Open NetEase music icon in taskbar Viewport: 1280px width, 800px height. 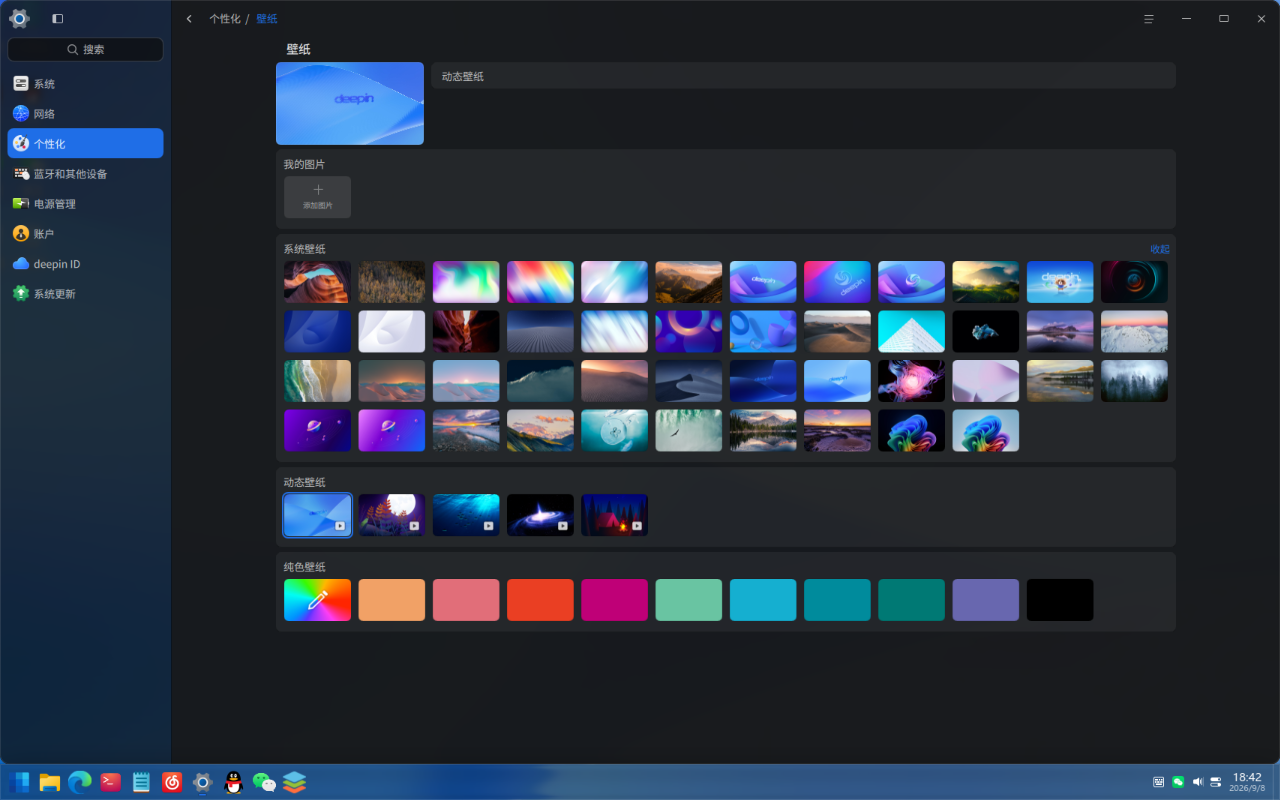[x=172, y=782]
